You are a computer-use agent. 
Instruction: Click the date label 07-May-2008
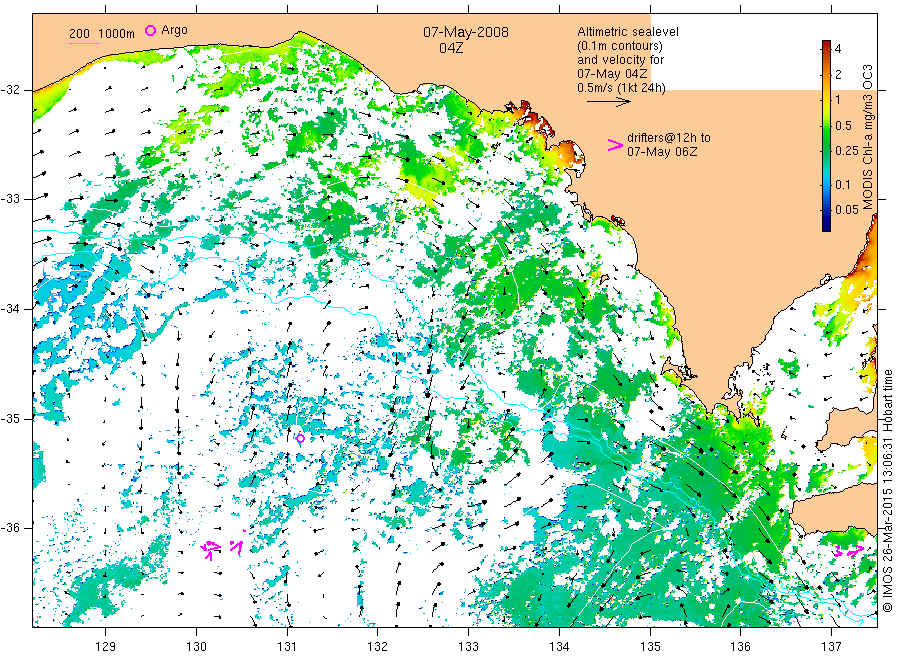(465, 32)
